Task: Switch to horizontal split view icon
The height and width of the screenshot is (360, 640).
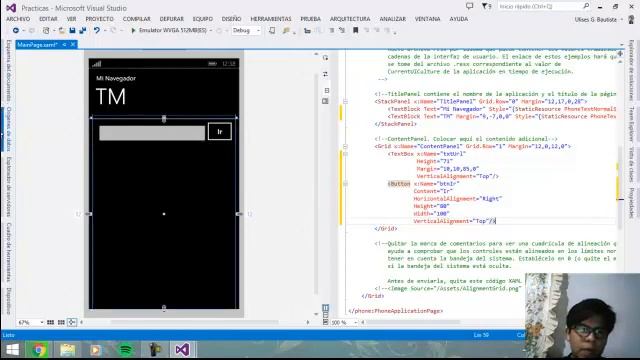Action: [325, 315]
